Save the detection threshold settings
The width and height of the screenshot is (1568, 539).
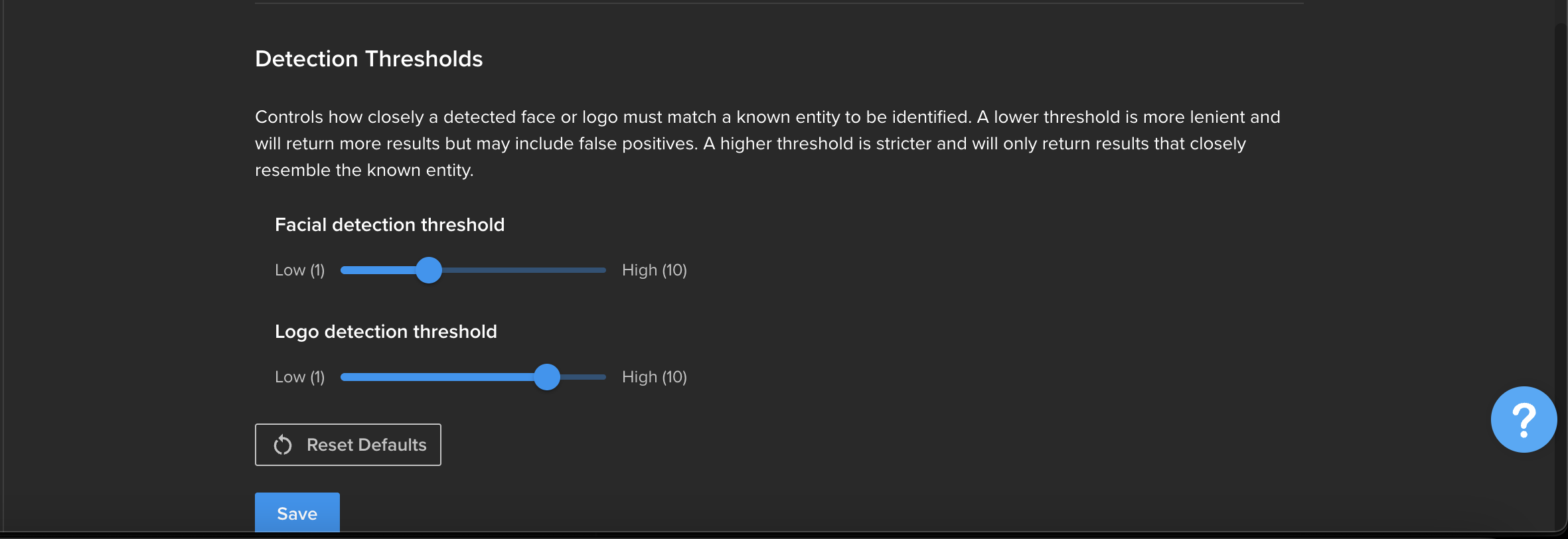pyautogui.click(x=297, y=513)
